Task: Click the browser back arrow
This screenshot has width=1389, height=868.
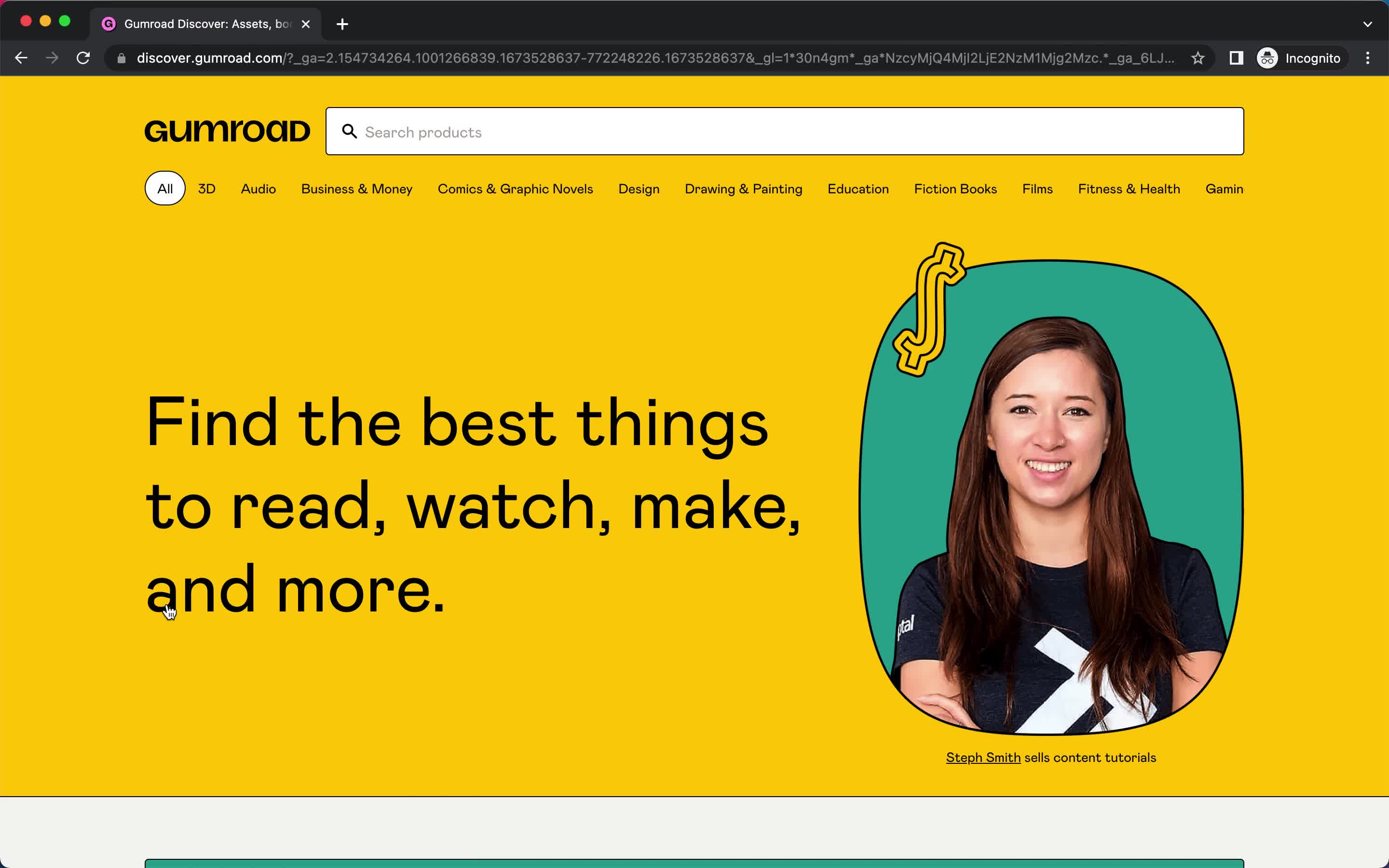Action: (x=21, y=58)
